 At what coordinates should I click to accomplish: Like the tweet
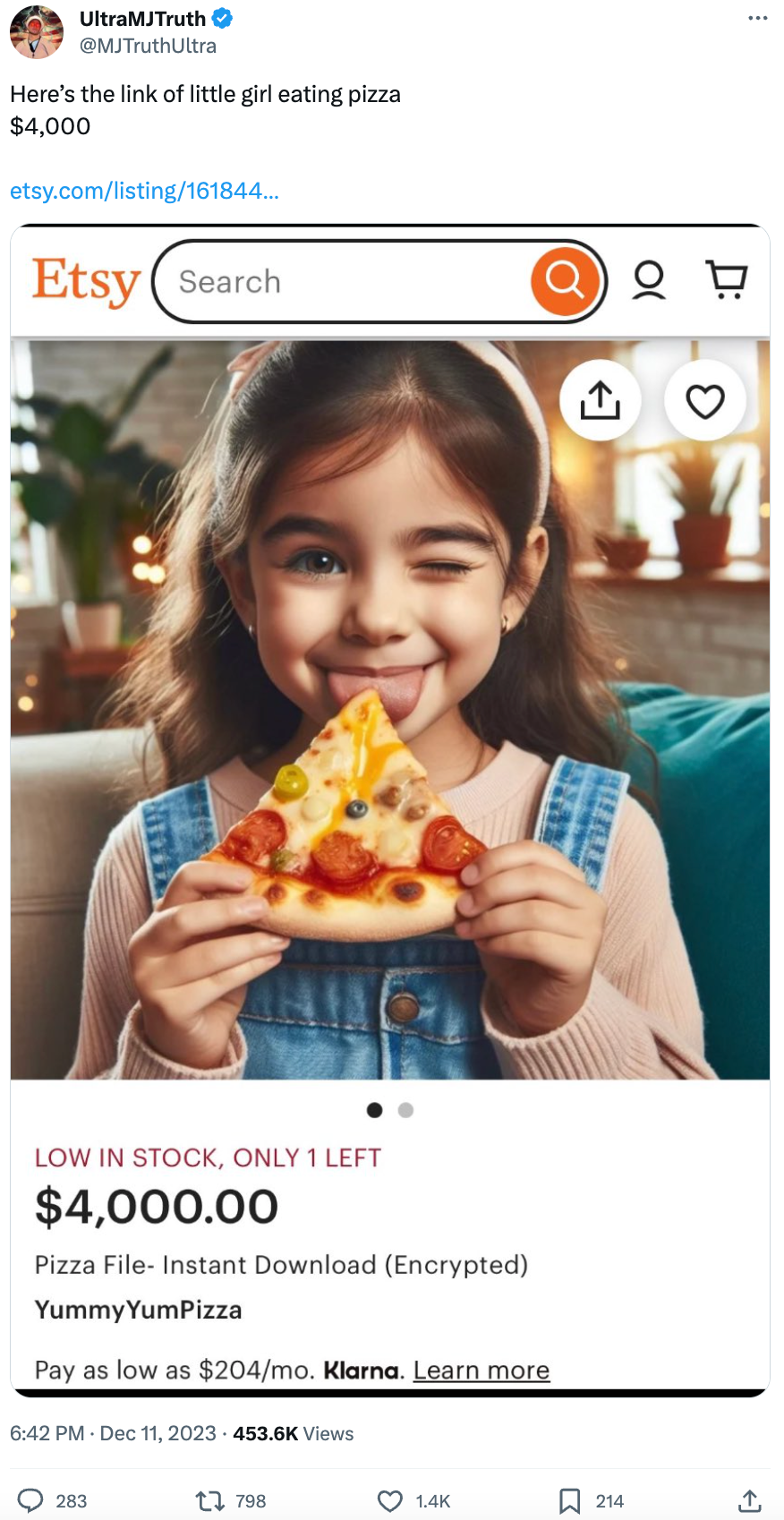(x=390, y=1500)
